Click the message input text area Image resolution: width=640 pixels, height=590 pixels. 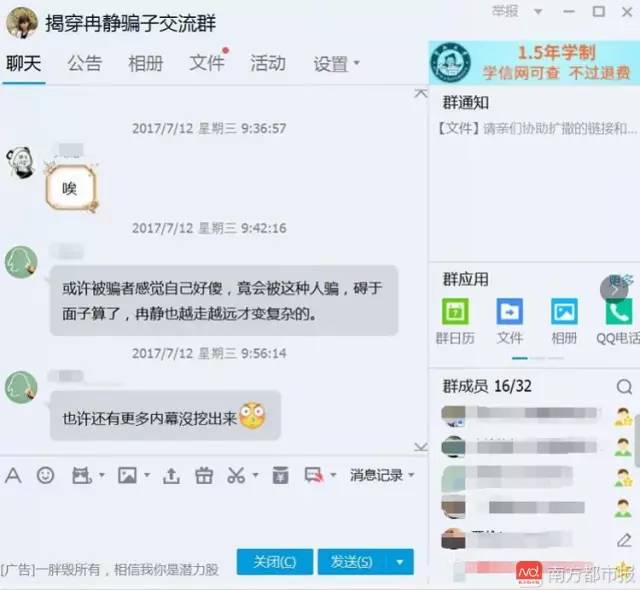(x=210, y=515)
